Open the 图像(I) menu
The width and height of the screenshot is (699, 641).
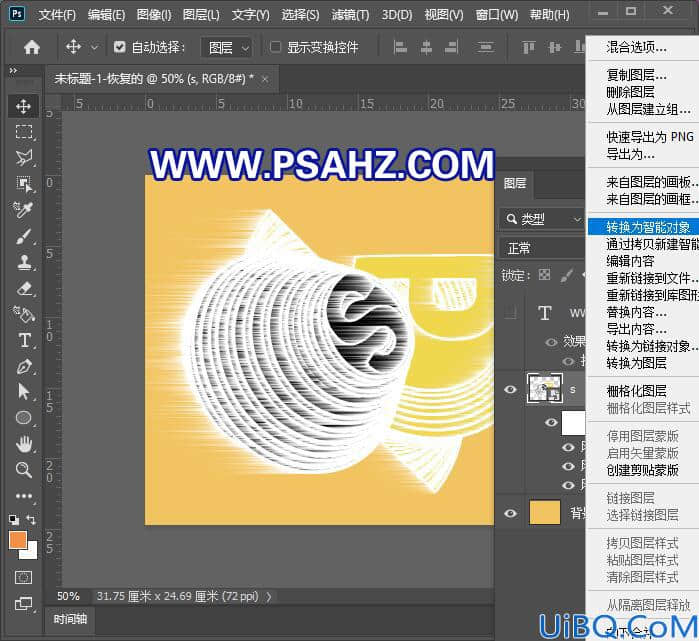tap(154, 15)
